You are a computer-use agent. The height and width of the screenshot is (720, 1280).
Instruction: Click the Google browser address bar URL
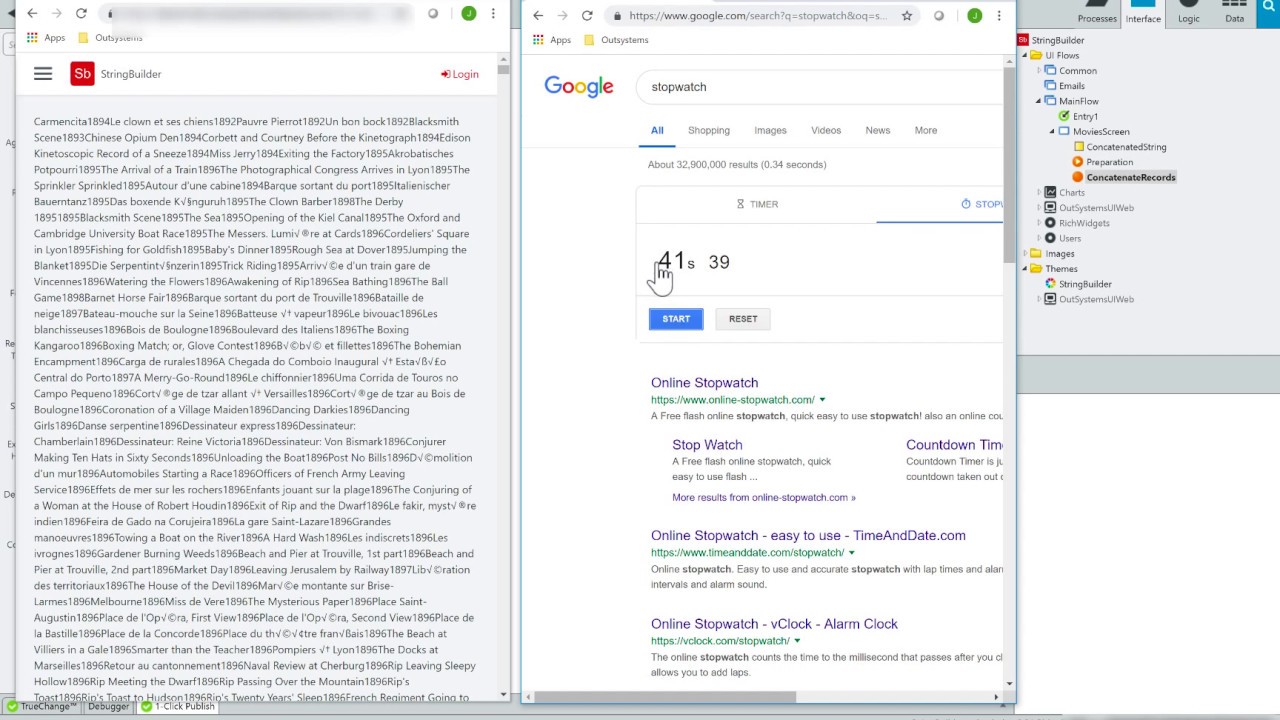[758, 16]
